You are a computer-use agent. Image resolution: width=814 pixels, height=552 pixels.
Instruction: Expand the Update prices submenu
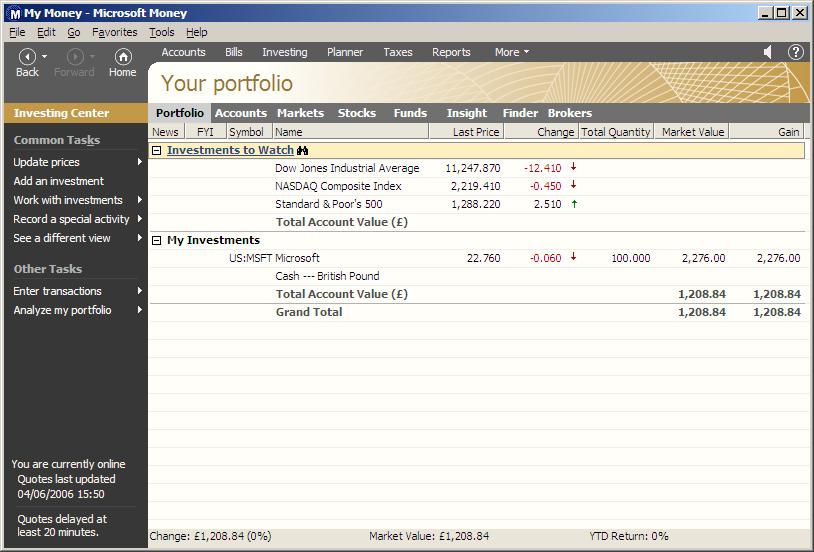click(140, 162)
